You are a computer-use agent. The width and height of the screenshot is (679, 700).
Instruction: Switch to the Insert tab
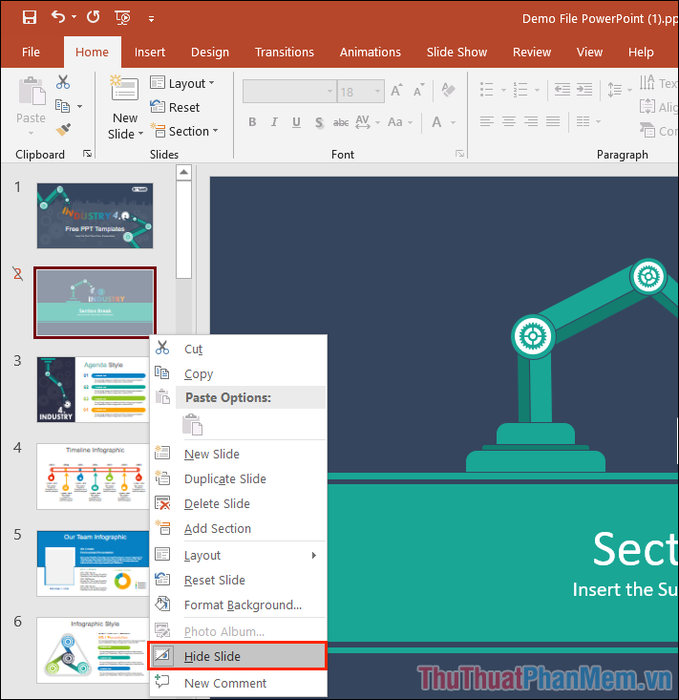pos(150,52)
